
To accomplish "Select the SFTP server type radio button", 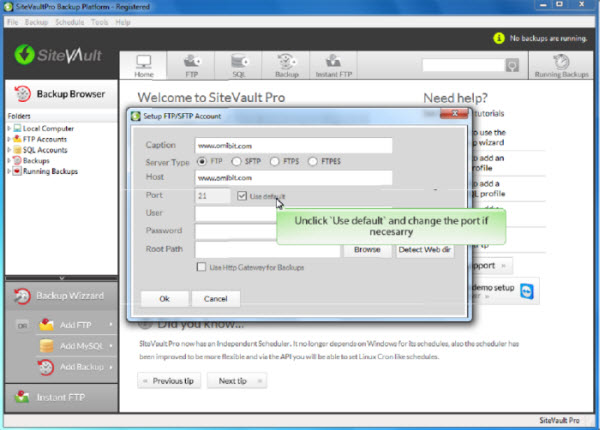I will pyautogui.click(x=236, y=161).
